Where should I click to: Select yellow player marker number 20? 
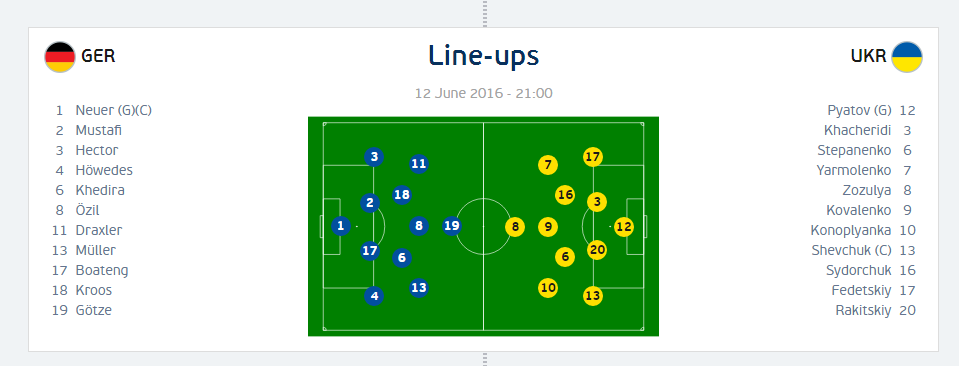tap(597, 250)
